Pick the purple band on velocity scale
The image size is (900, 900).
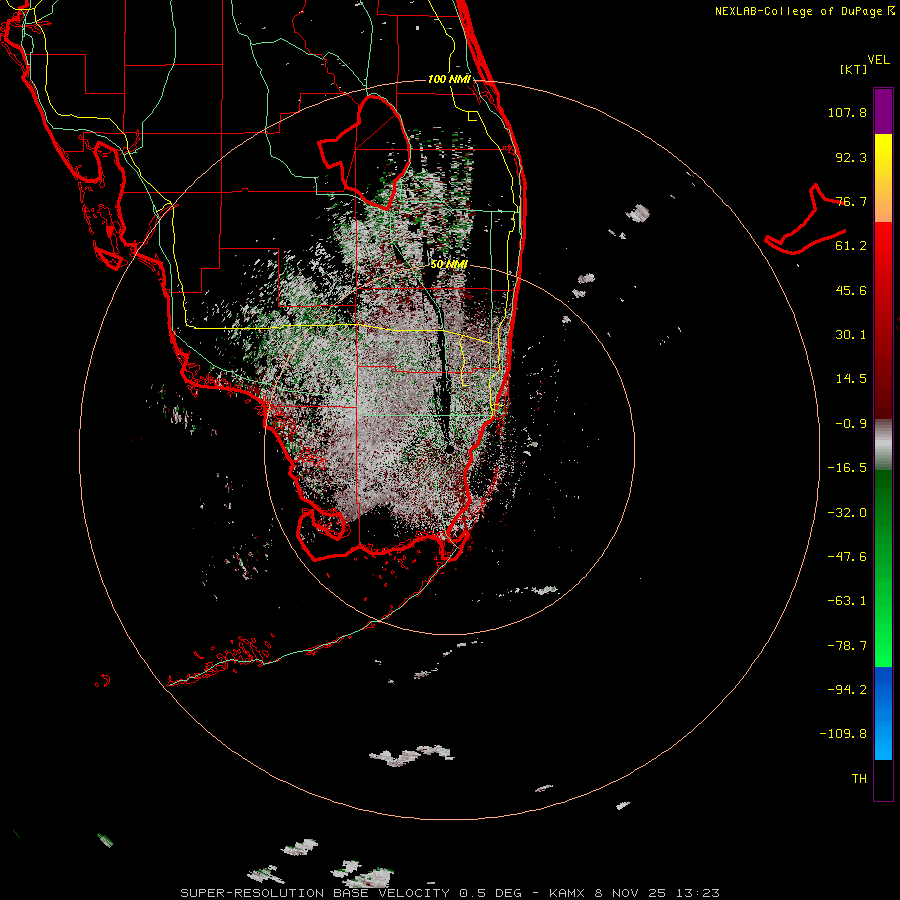pyautogui.click(x=883, y=111)
